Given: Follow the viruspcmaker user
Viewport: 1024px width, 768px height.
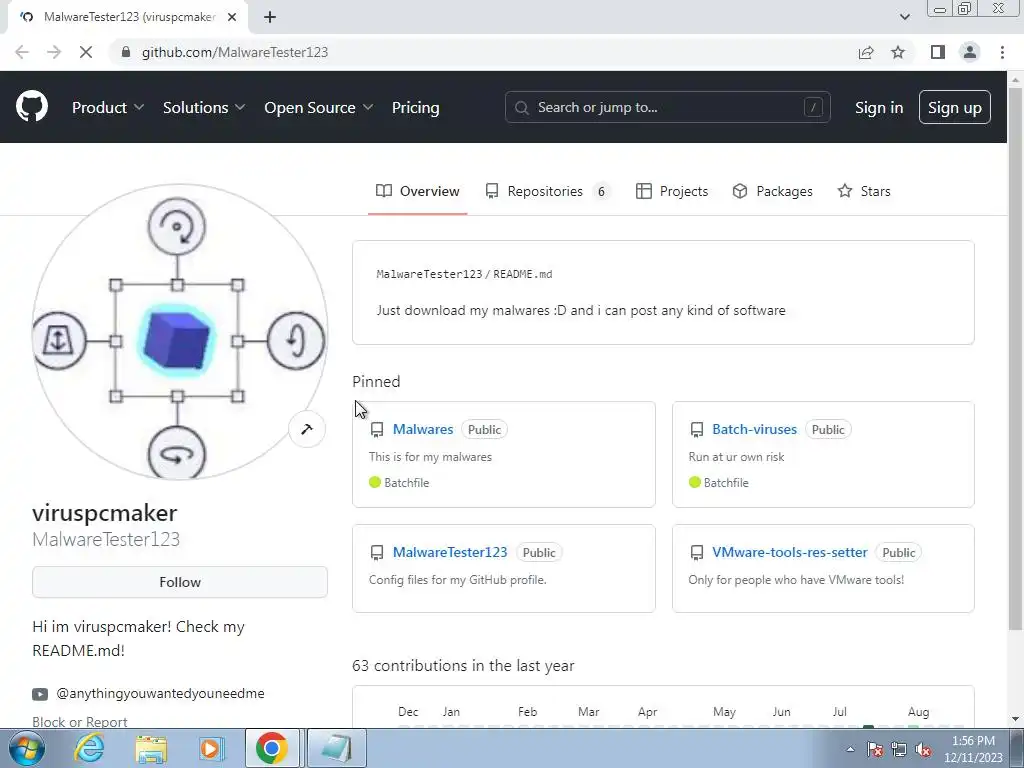Looking at the screenshot, I should pyautogui.click(x=180, y=582).
